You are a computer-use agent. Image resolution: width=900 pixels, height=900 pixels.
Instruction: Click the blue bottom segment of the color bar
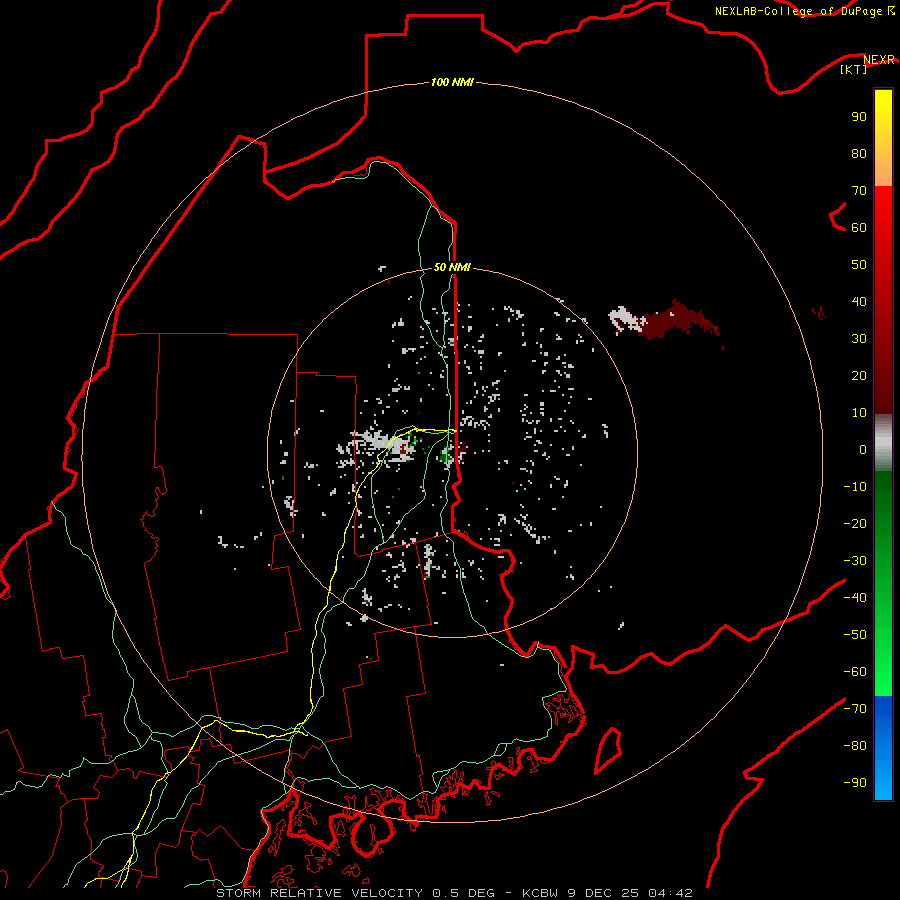click(883, 748)
